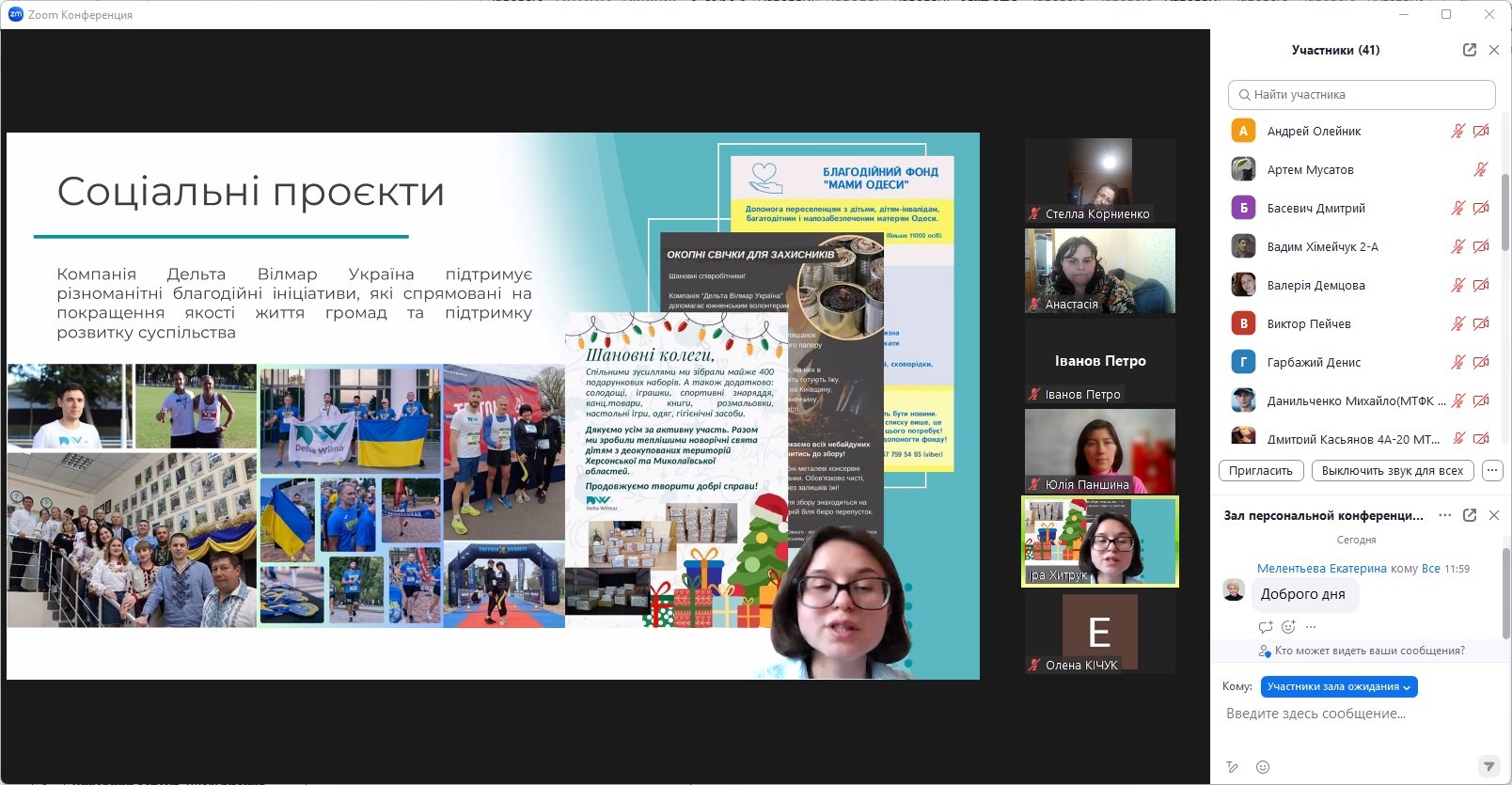Click Данильченко Михайло's muted microphone icon
This screenshot has width=1512, height=785.
(1457, 400)
